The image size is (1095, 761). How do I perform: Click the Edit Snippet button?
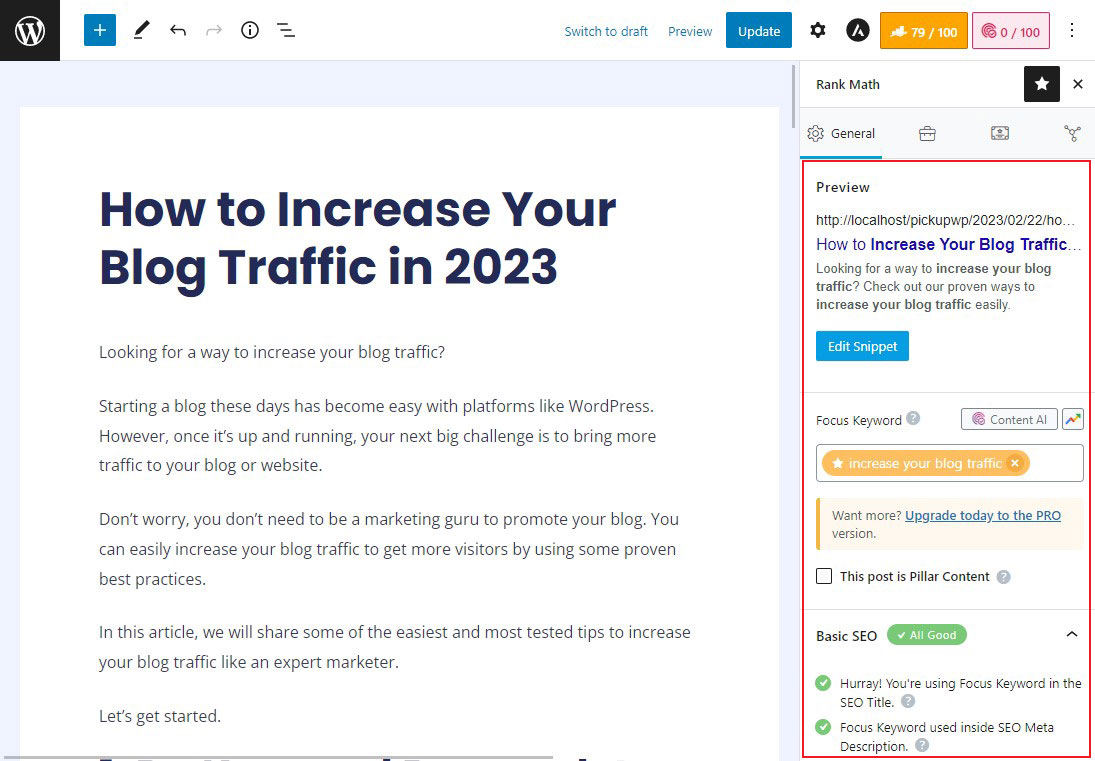(862, 346)
